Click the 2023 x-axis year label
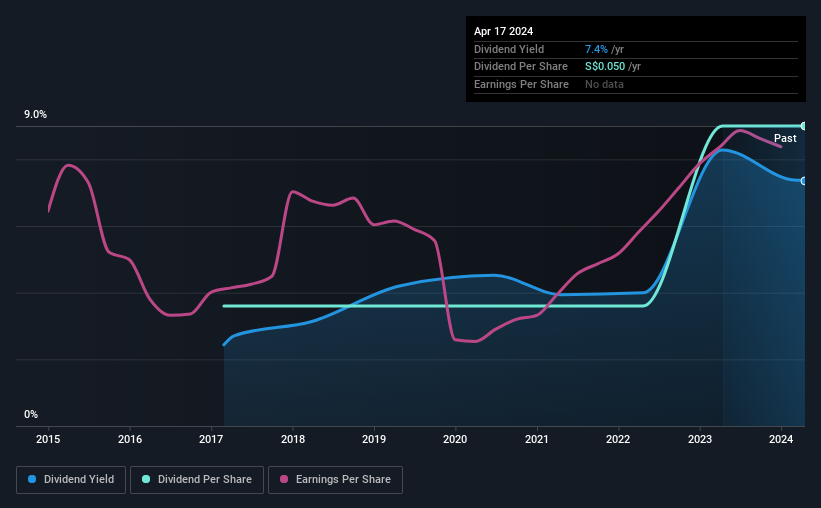Viewport: 821px width, 508px height. point(700,439)
